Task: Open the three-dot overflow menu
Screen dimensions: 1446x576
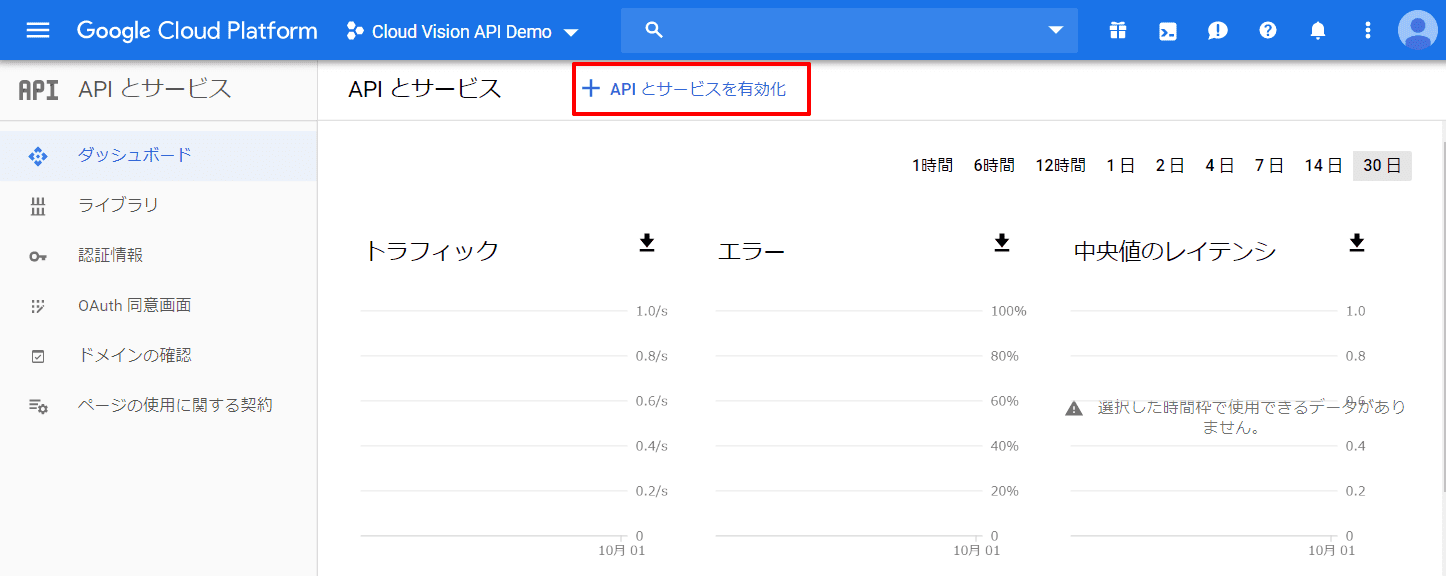Action: 1367,30
